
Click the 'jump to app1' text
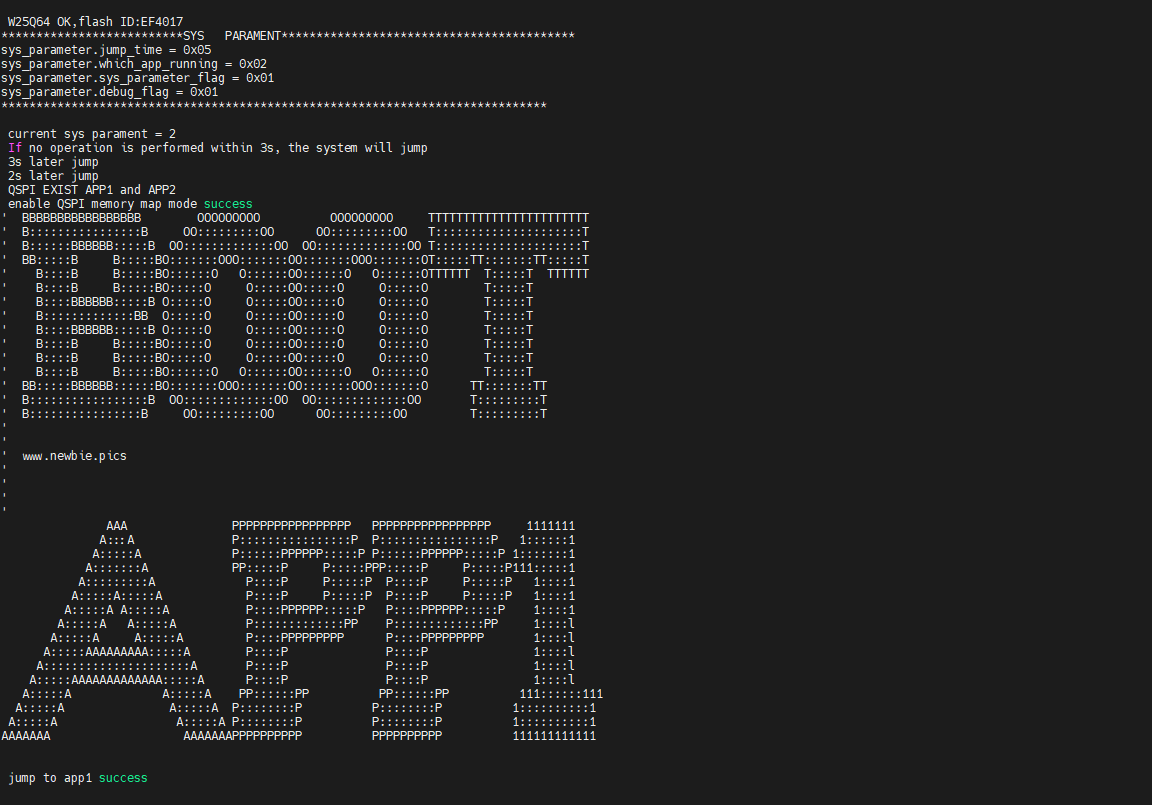[x=50, y=778]
